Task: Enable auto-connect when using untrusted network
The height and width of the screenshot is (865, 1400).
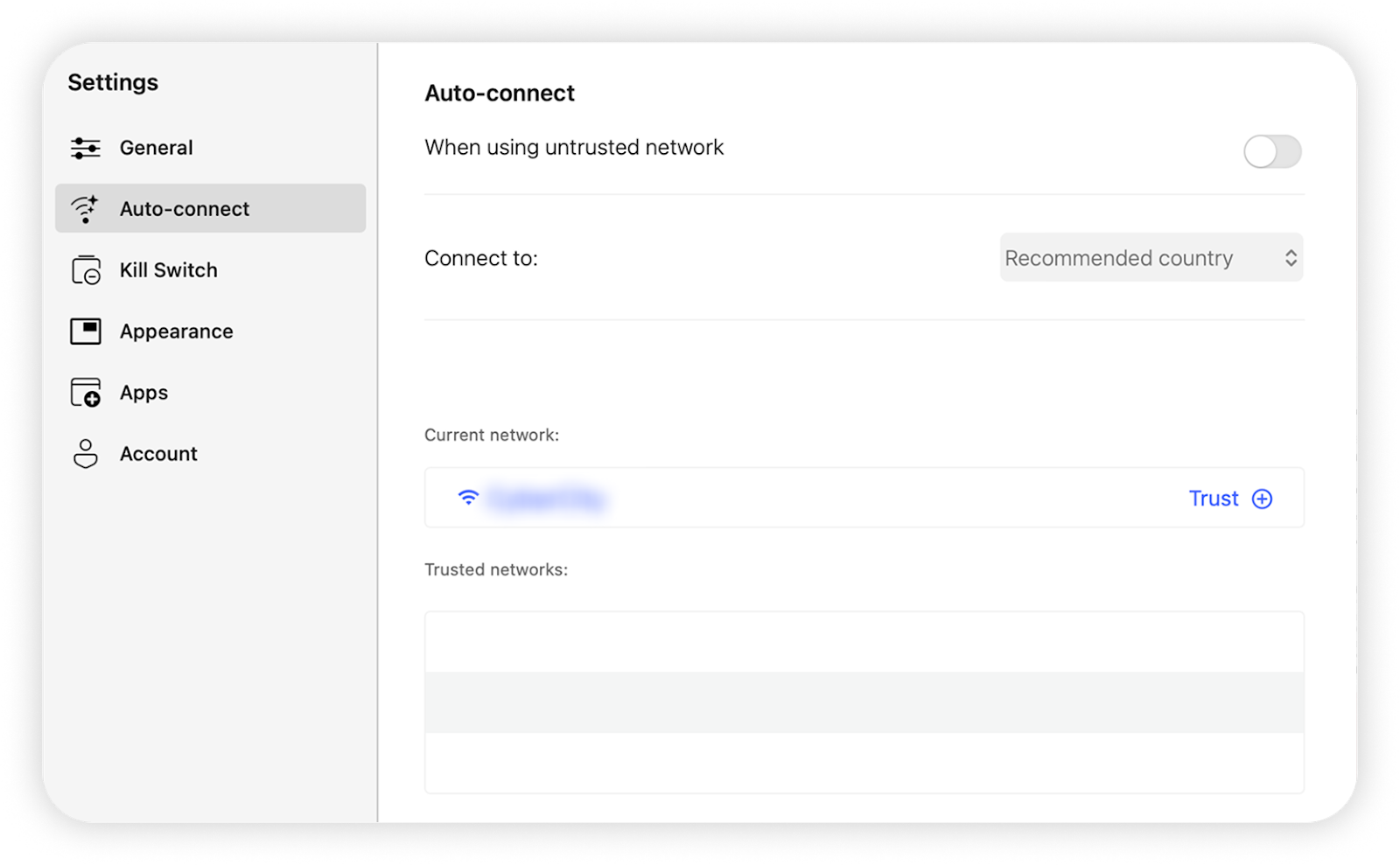Action: tap(1271, 151)
